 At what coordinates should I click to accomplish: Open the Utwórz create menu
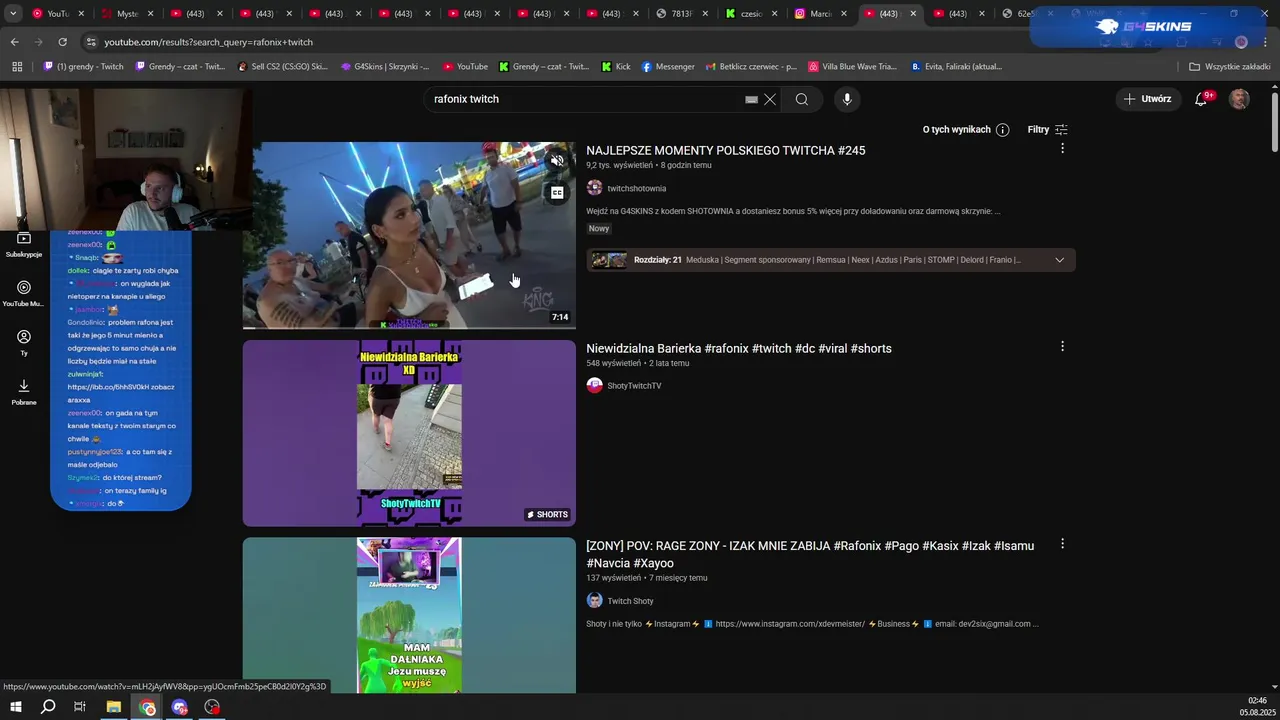[x=1146, y=99]
